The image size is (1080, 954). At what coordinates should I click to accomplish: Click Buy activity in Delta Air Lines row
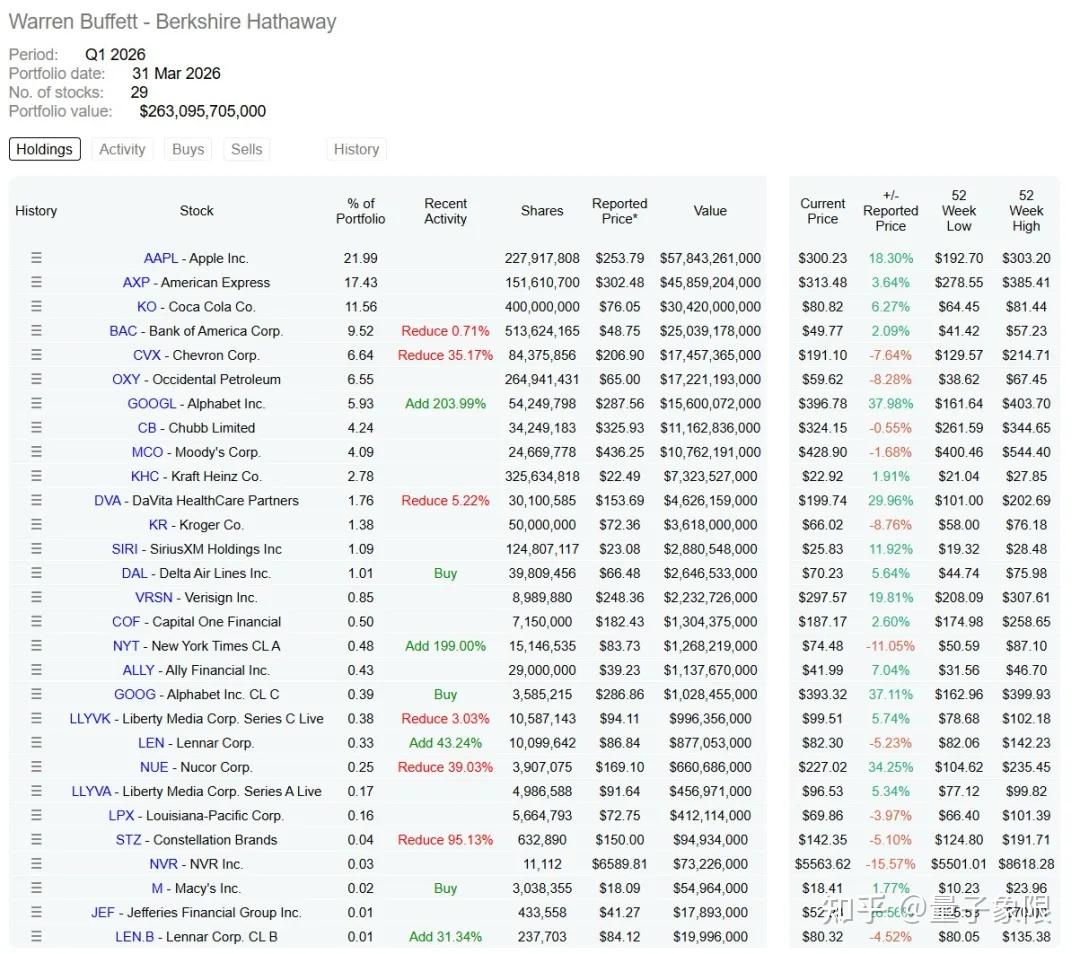(445, 573)
